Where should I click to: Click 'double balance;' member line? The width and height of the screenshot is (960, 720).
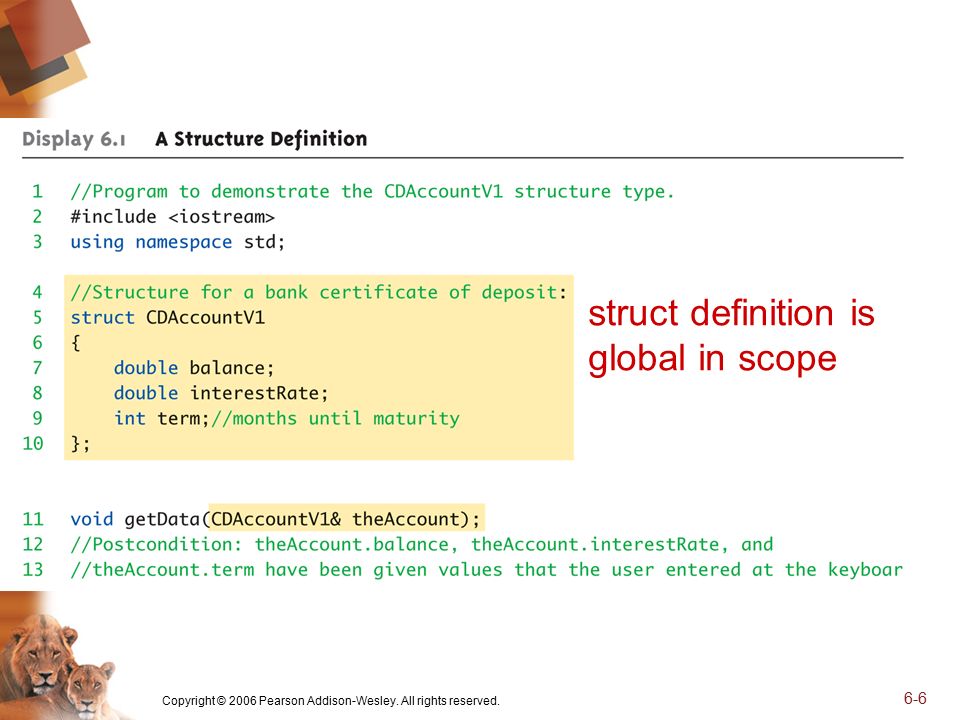pyautogui.click(x=194, y=368)
